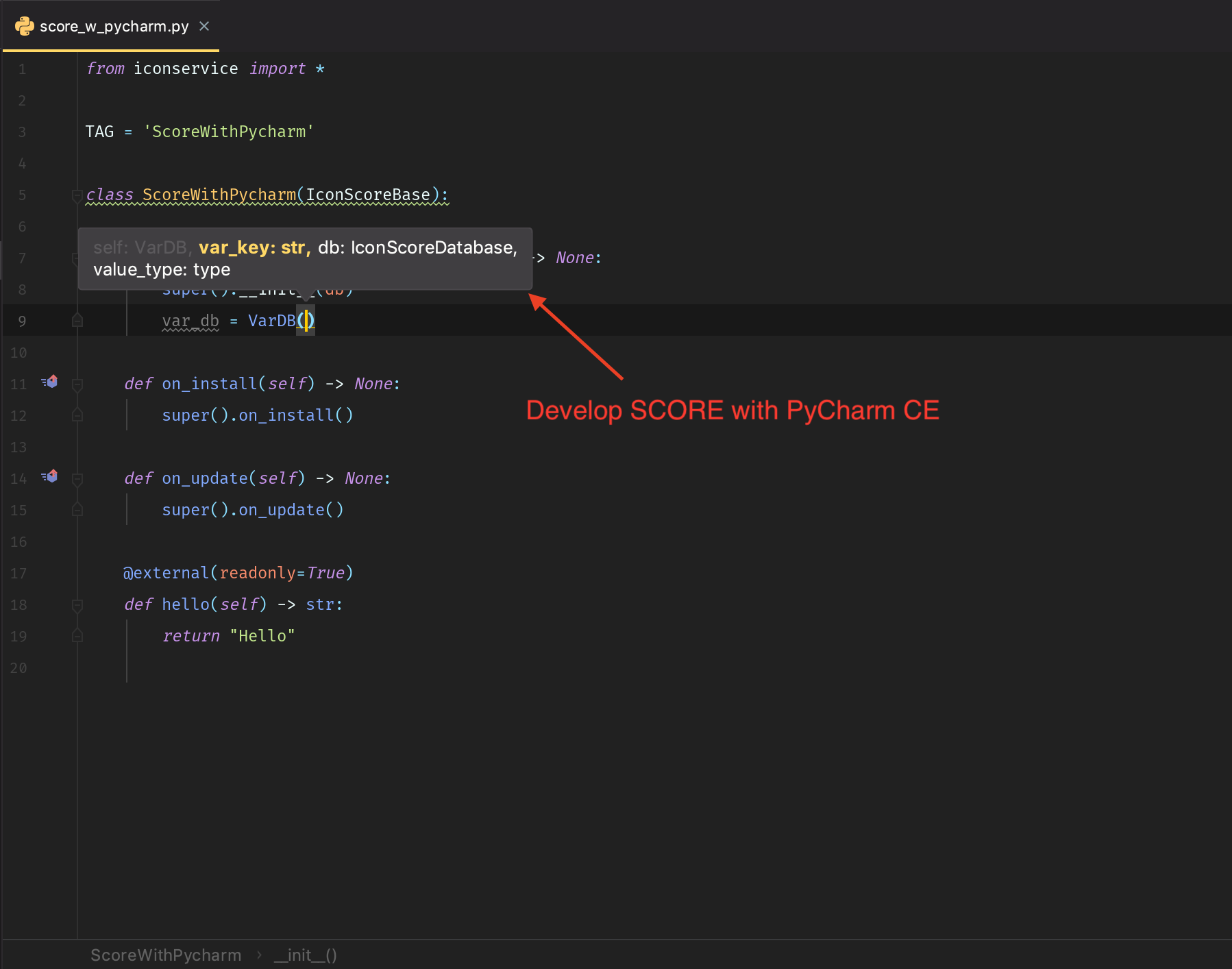Click the VarDB call on line 9

(x=271, y=321)
